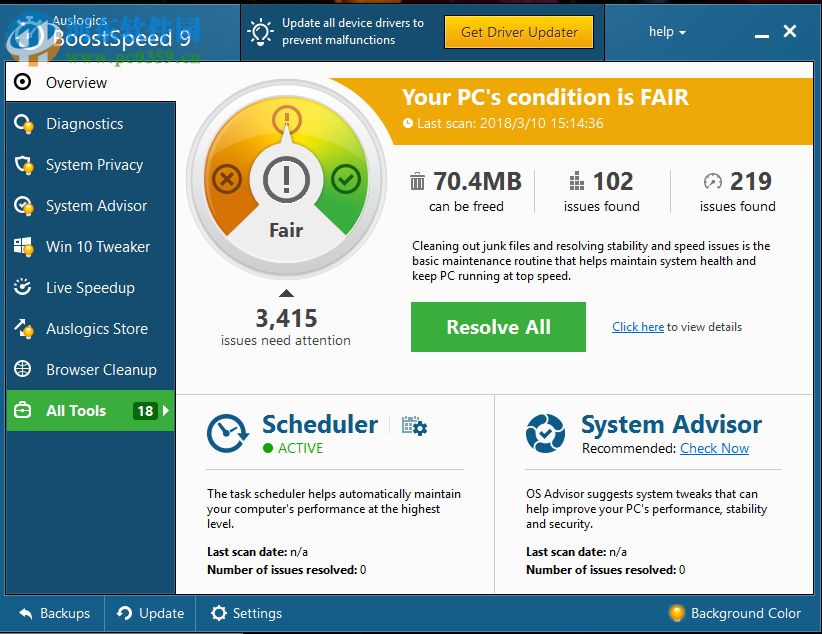
Task: Click the Scheduler clock icon
Action: coord(228,433)
